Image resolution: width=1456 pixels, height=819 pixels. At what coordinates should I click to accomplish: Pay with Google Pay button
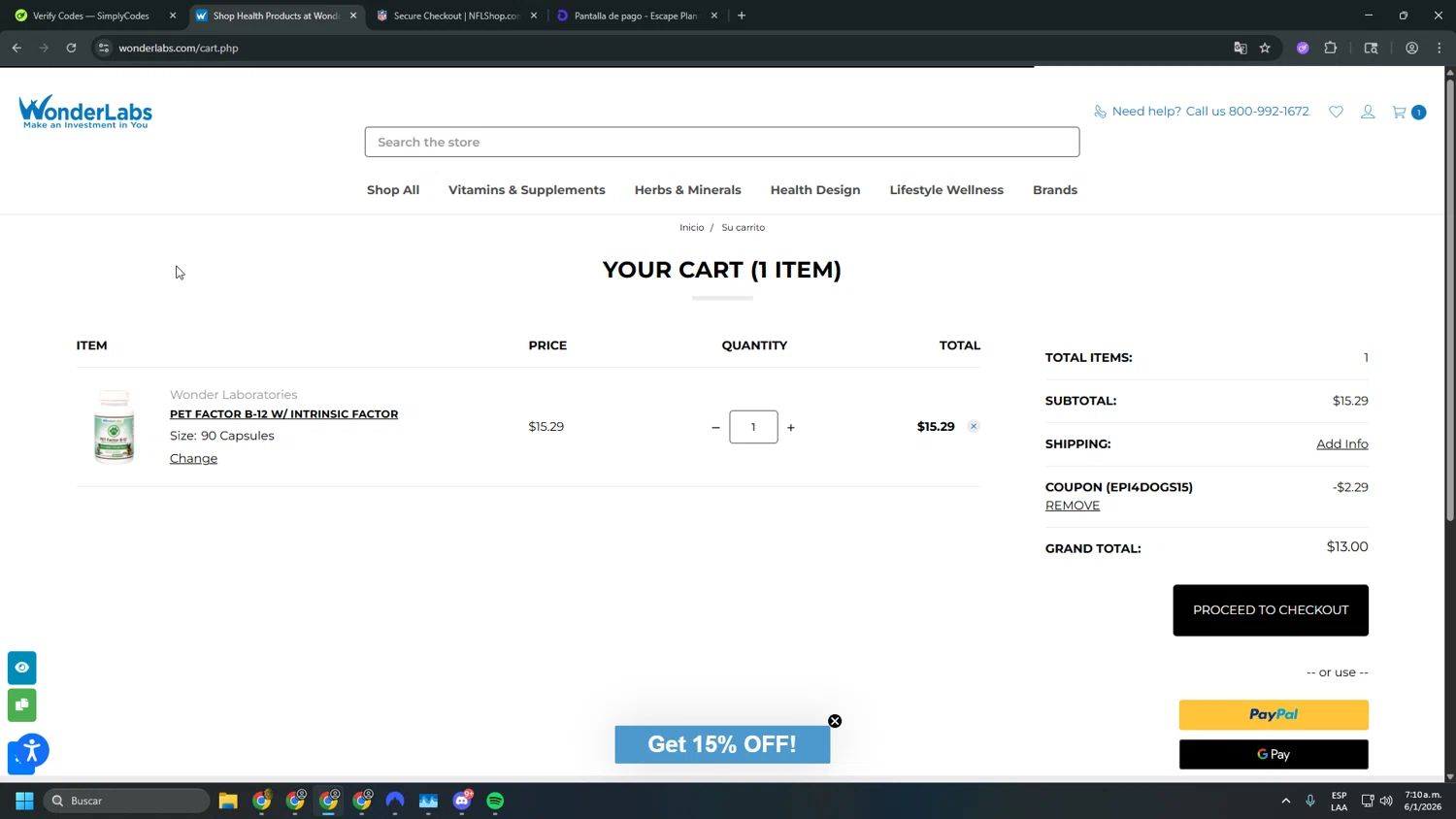1274,754
